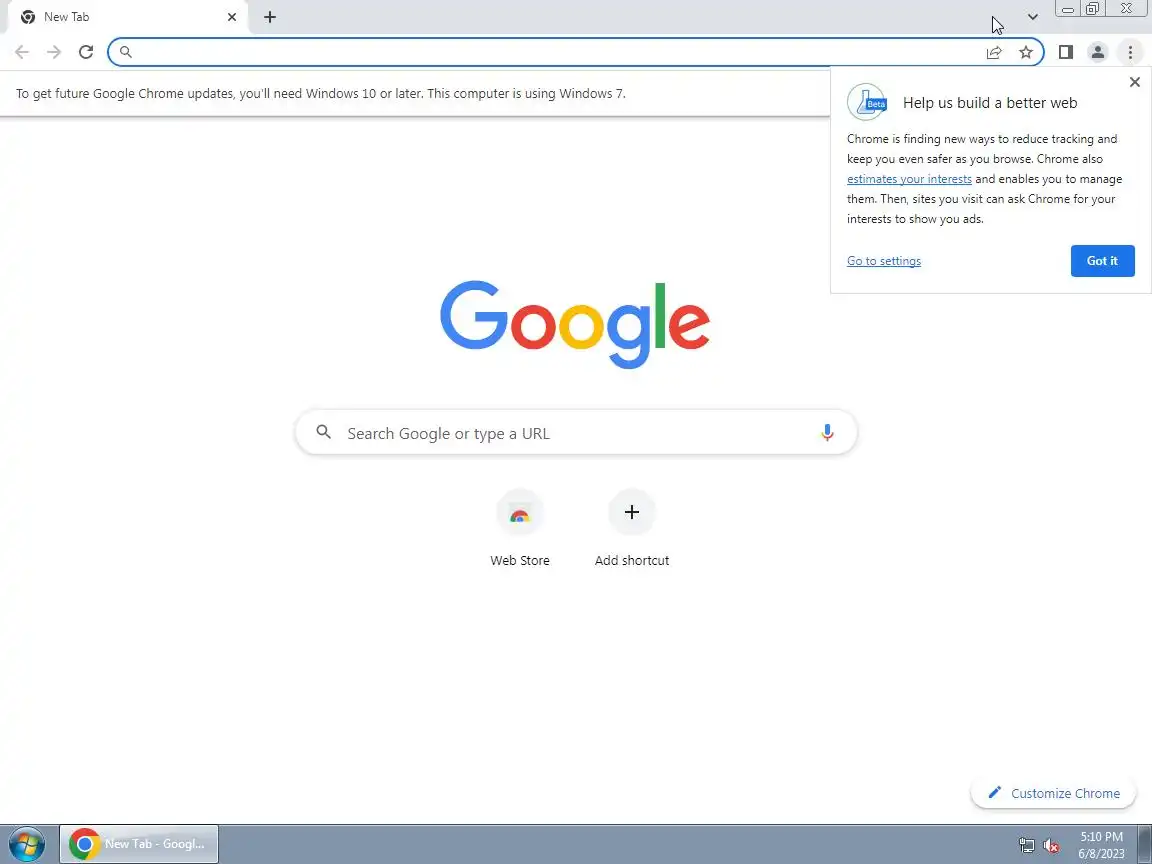
Task: Open the taskbar clock showing 5:10 PM
Action: [1101, 845]
